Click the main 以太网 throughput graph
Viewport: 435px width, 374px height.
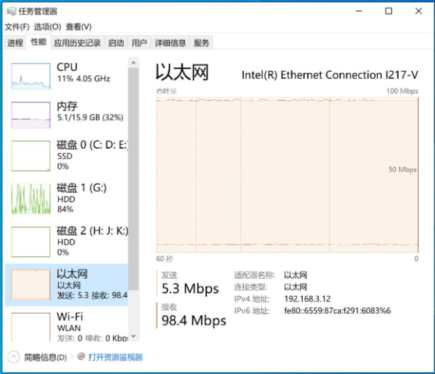click(x=287, y=175)
